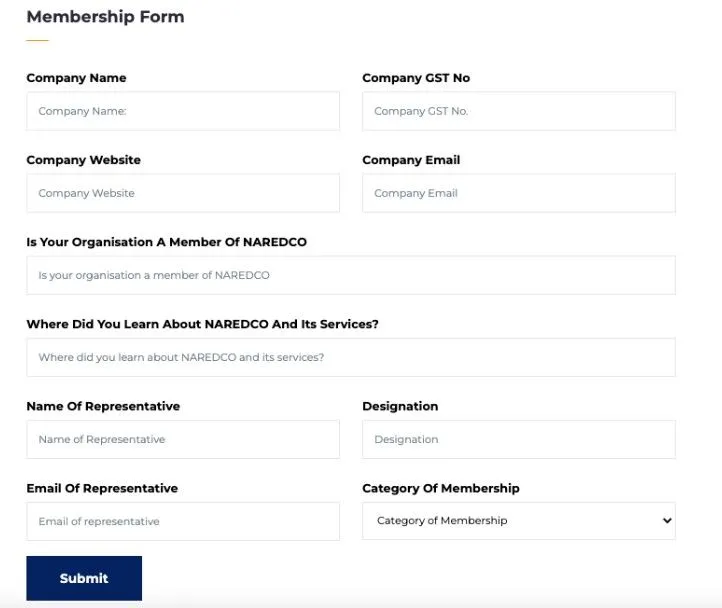Focus the NAREDCO member organisation field
Image resolution: width=722 pixels, height=608 pixels.
coord(350,275)
